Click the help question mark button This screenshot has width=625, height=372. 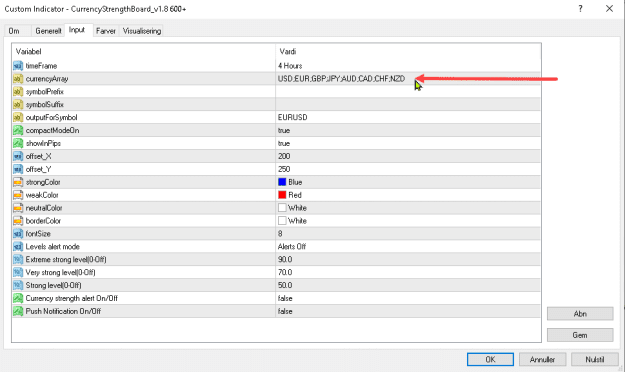[x=580, y=9]
